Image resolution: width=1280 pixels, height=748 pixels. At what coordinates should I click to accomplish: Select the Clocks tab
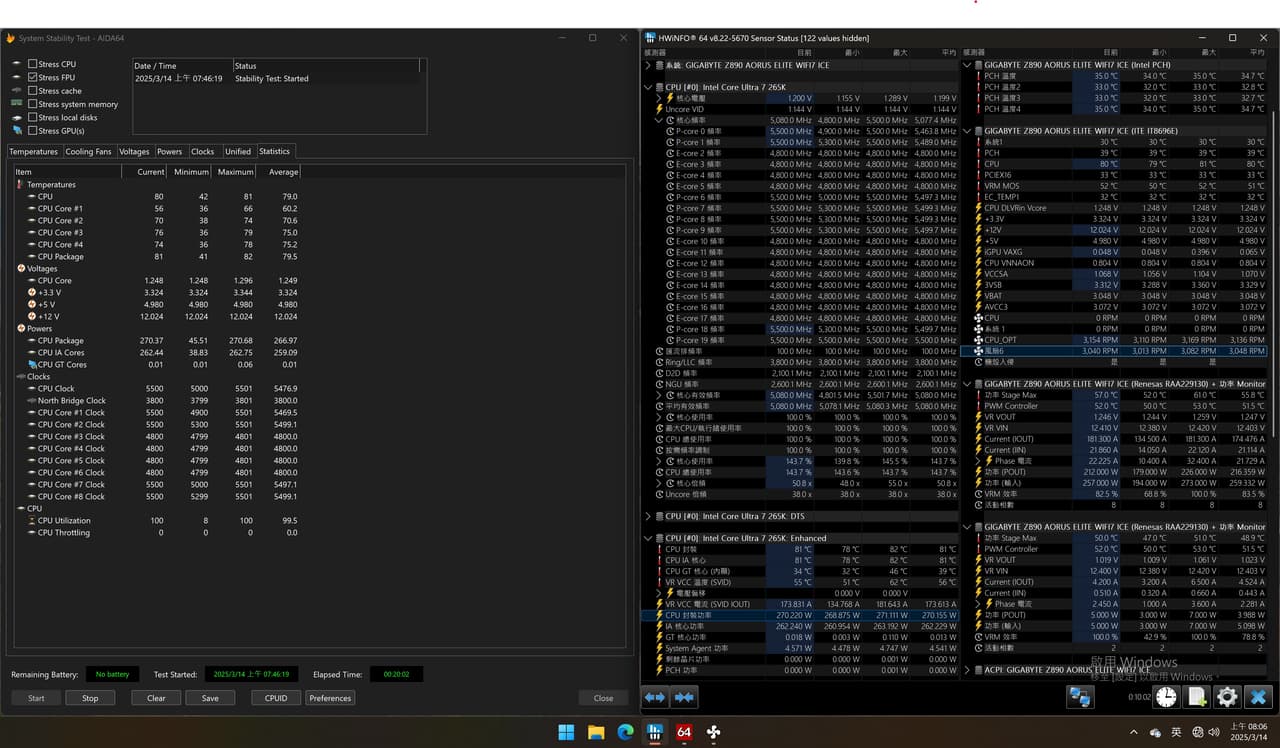[x=203, y=152]
